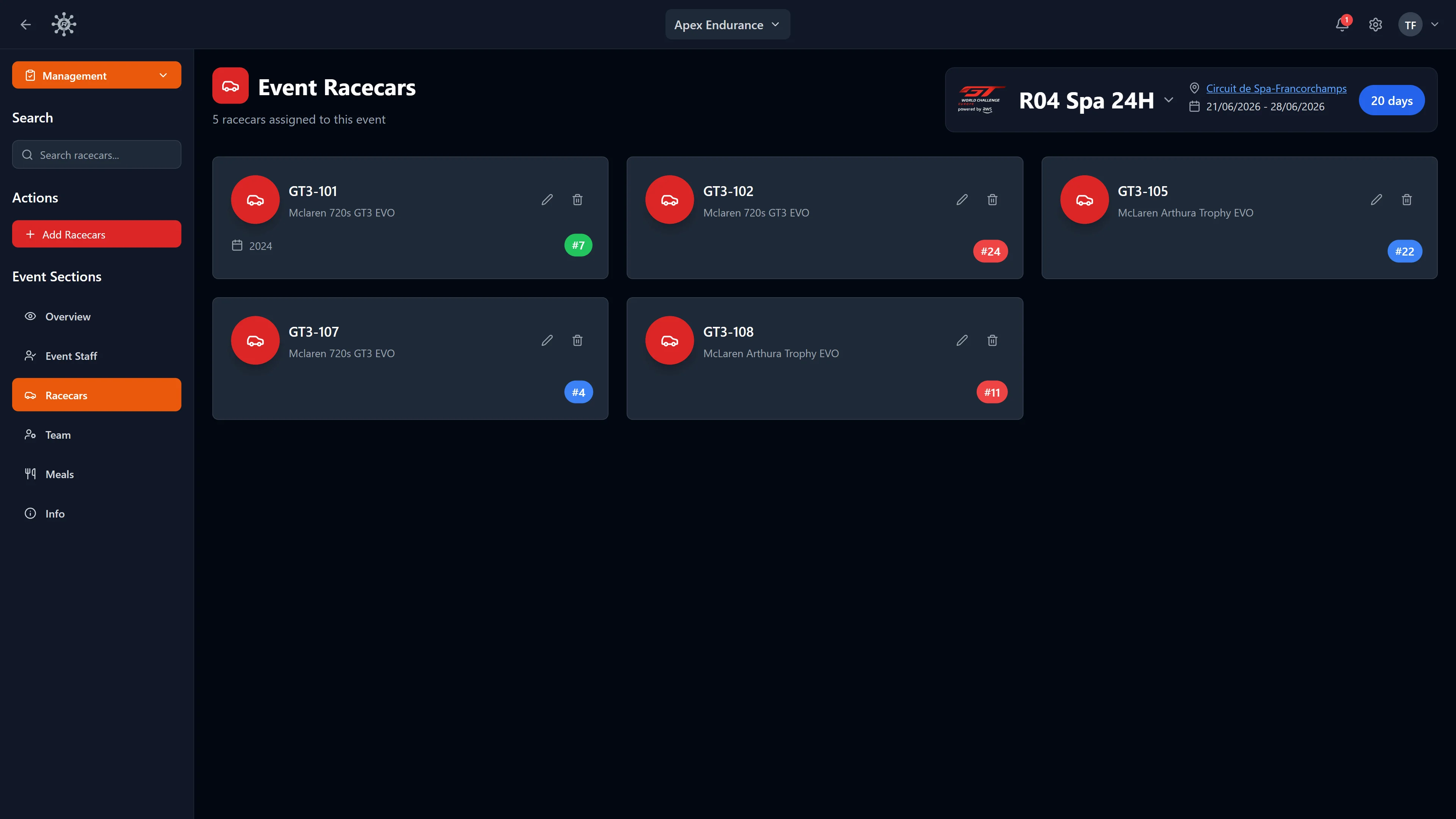This screenshot has width=1456, height=819.
Task: Expand the user account chevron
Action: coord(1434,24)
